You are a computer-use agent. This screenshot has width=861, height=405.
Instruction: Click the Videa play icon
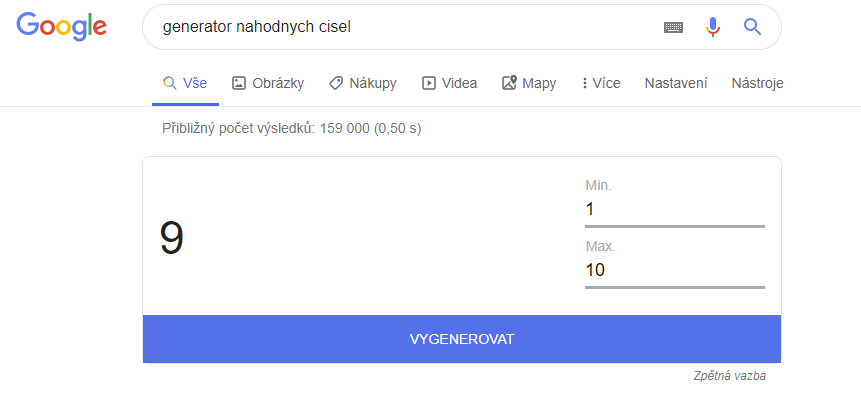[429, 83]
